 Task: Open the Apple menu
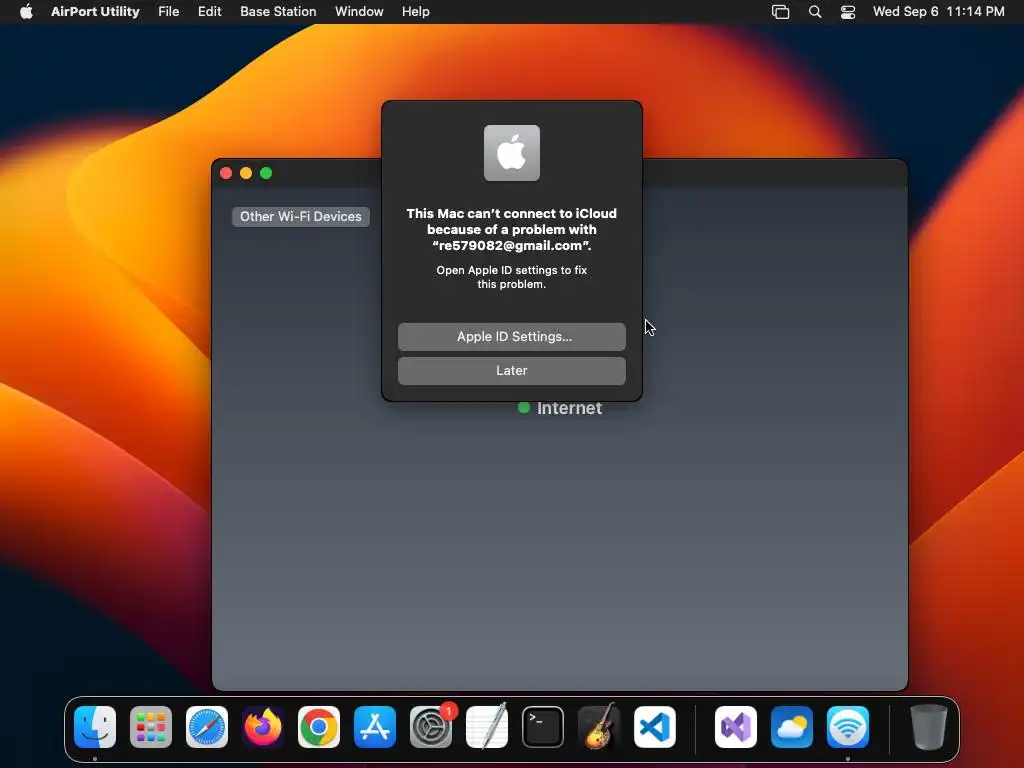26,11
